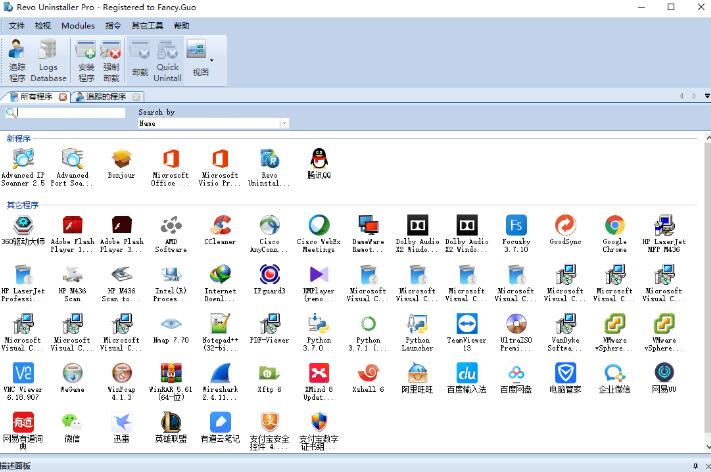The width and height of the screenshot is (711, 472).
Task: Select the Python Launcher icon
Action: [x=417, y=324]
